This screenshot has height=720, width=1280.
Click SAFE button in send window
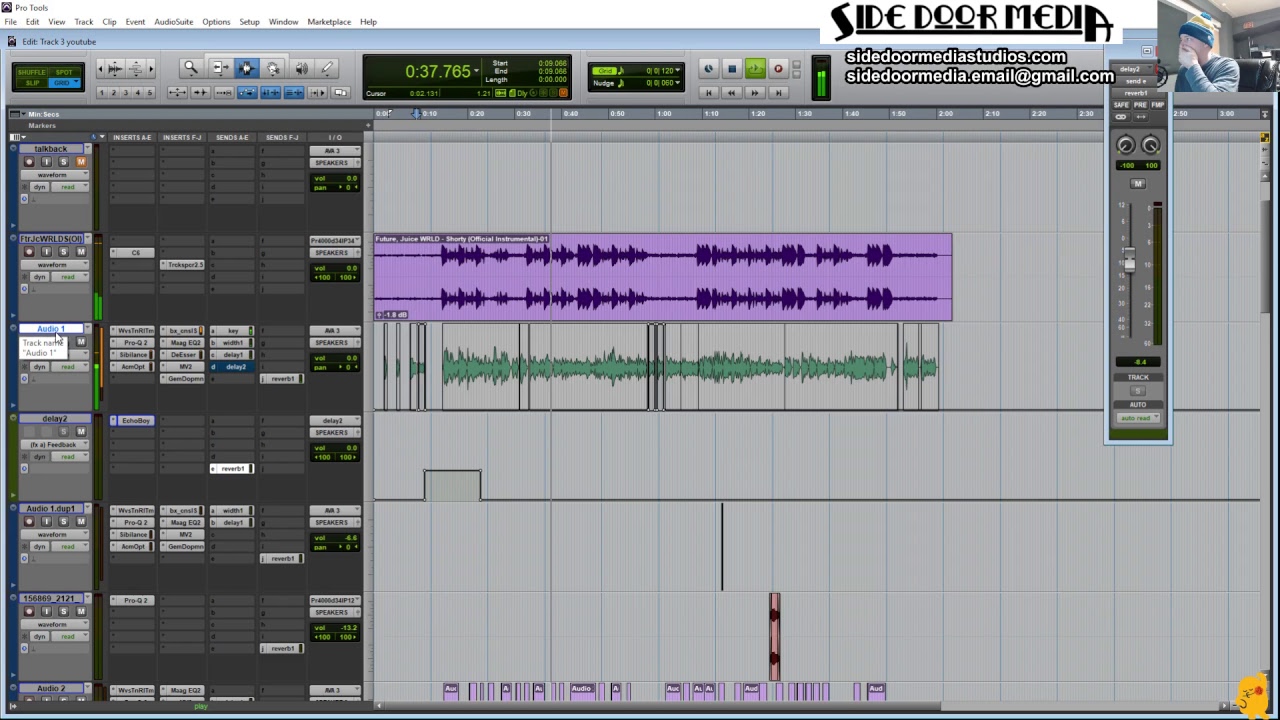click(1122, 105)
